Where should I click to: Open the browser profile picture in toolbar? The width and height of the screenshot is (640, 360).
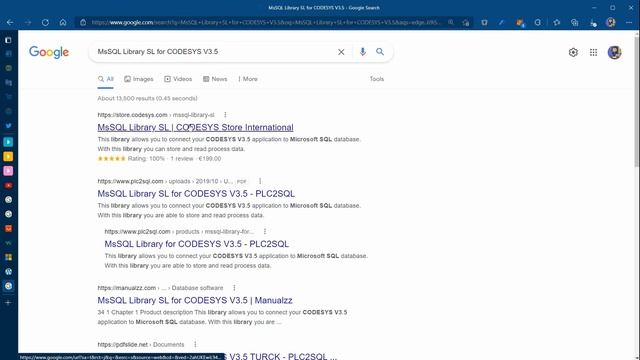[611, 22]
